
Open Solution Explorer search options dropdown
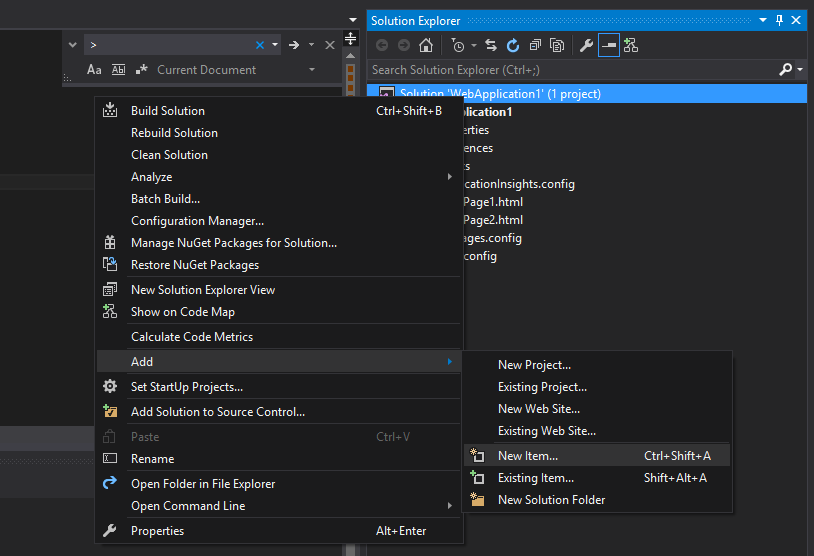pyautogui.click(x=799, y=70)
